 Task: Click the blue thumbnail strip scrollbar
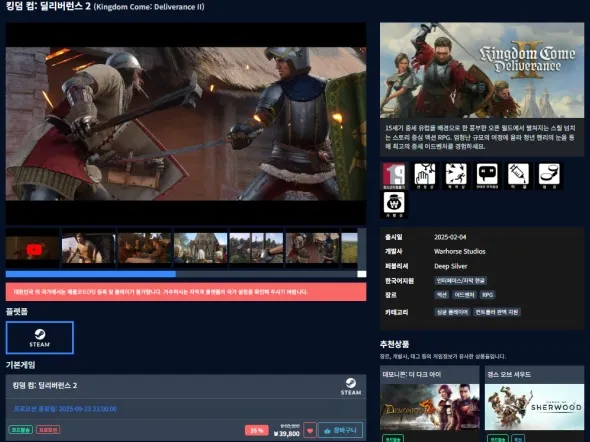(91, 274)
